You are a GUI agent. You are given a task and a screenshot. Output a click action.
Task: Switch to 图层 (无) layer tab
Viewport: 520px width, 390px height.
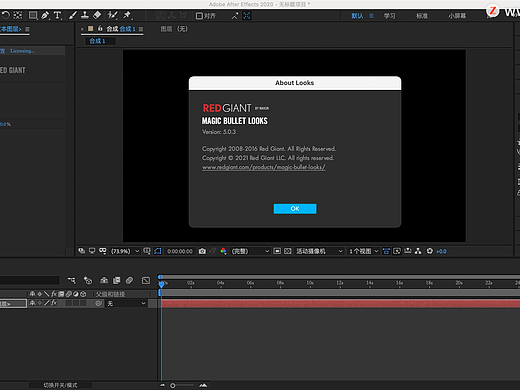(x=174, y=29)
